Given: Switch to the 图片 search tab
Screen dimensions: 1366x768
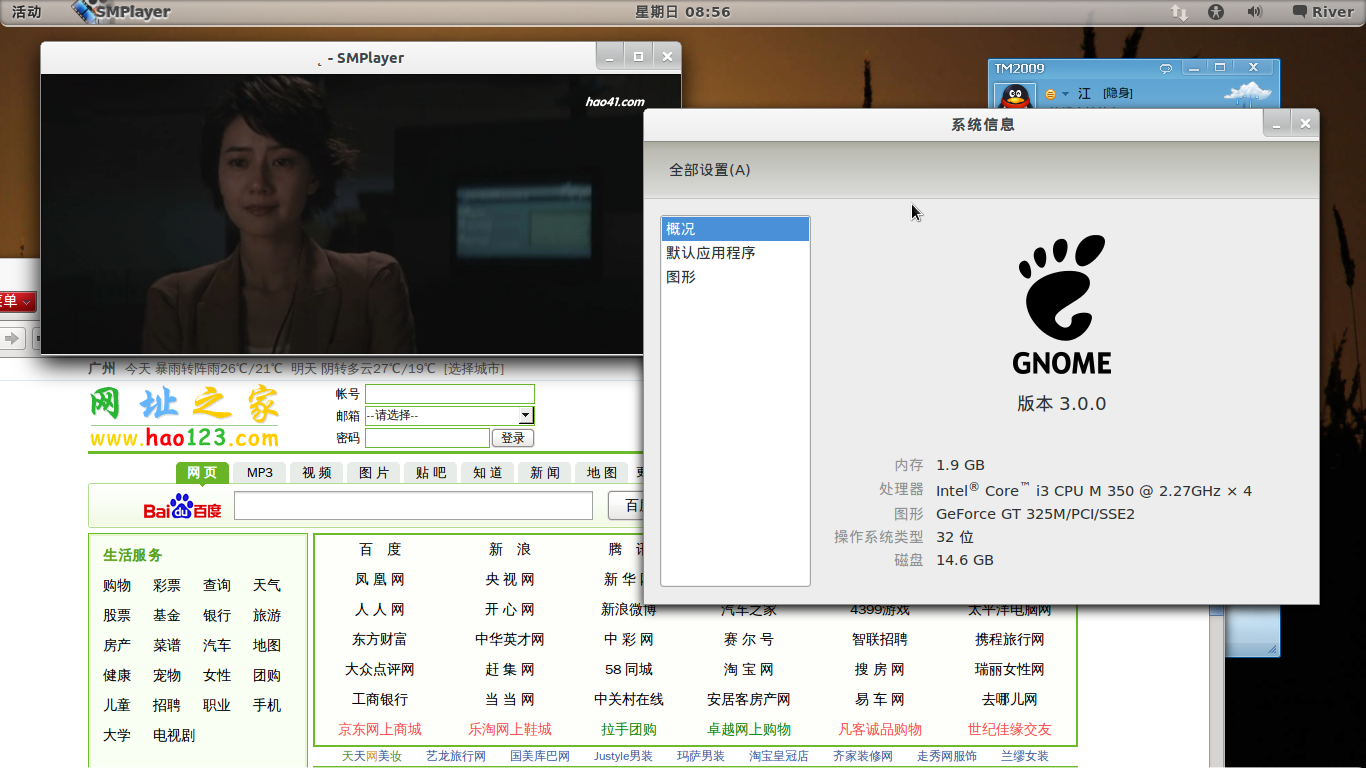Looking at the screenshot, I should tap(374, 472).
